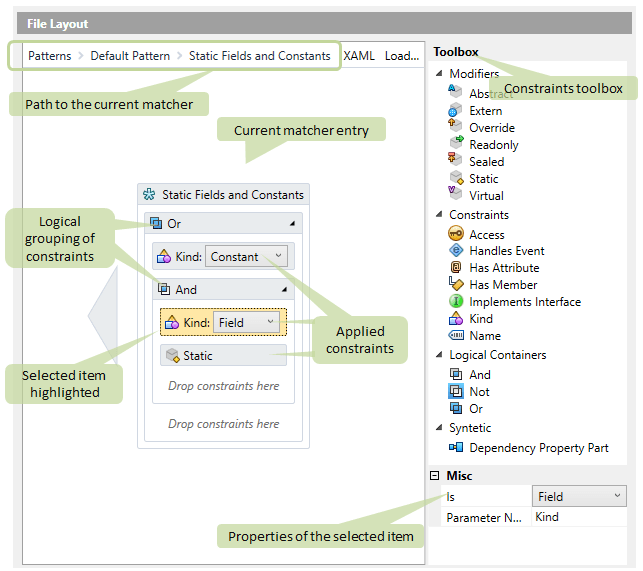643x571 pixels.
Task: Click the Access constraint key icon
Action: tap(455, 235)
